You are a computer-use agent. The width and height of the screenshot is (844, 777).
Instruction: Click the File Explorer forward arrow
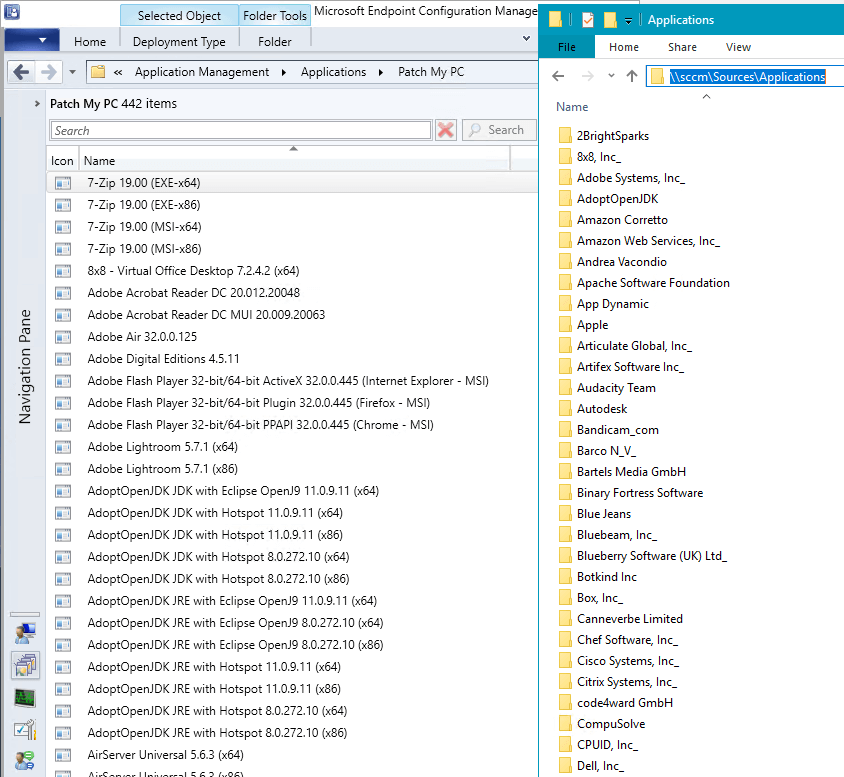[587, 76]
